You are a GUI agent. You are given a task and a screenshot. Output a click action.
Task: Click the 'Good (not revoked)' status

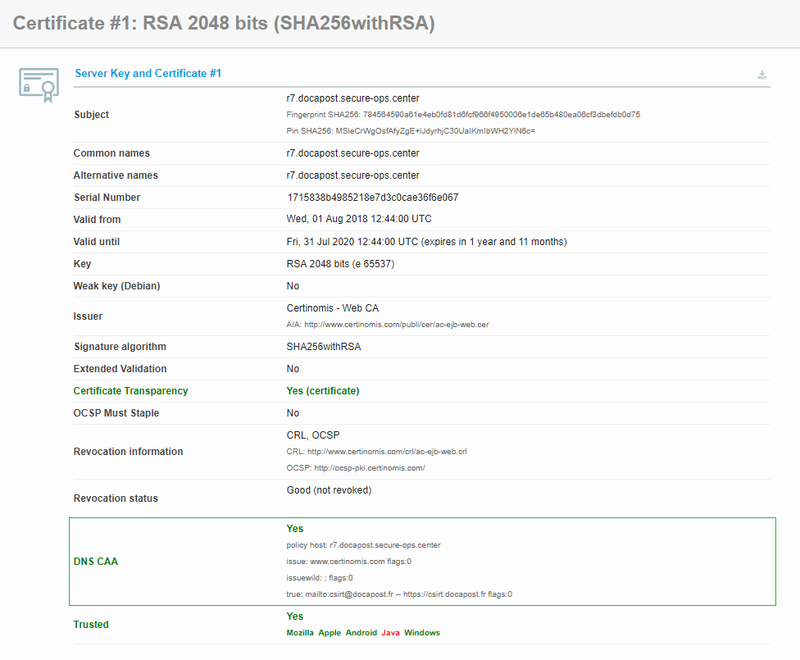(x=329, y=490)
